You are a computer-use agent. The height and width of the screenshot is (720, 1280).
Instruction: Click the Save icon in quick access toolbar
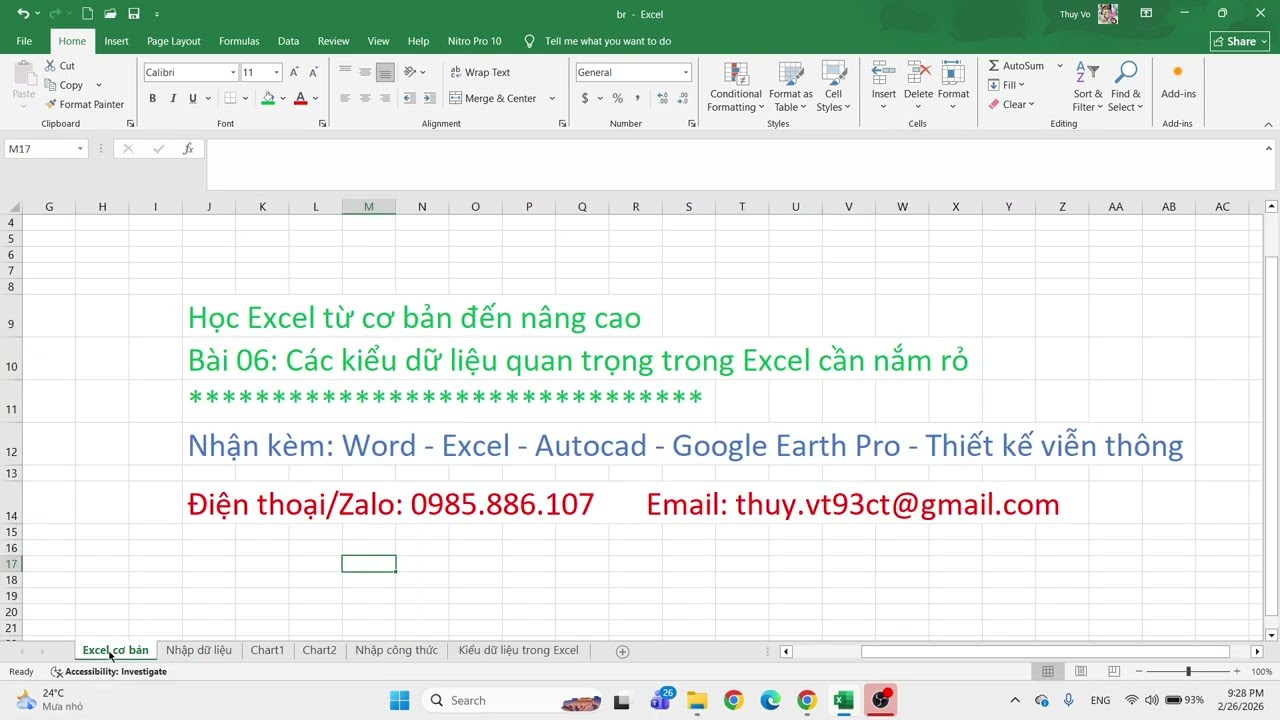coord(134,14)
